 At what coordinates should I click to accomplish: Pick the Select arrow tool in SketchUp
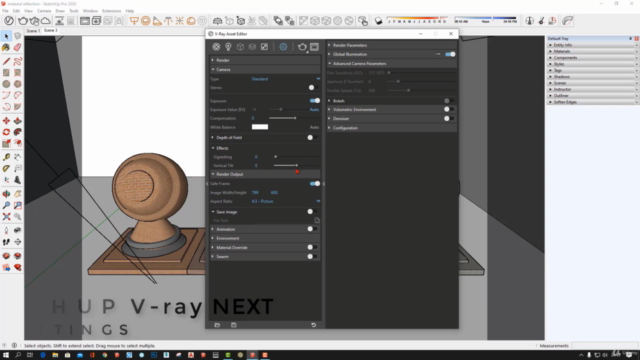[6, 36]
